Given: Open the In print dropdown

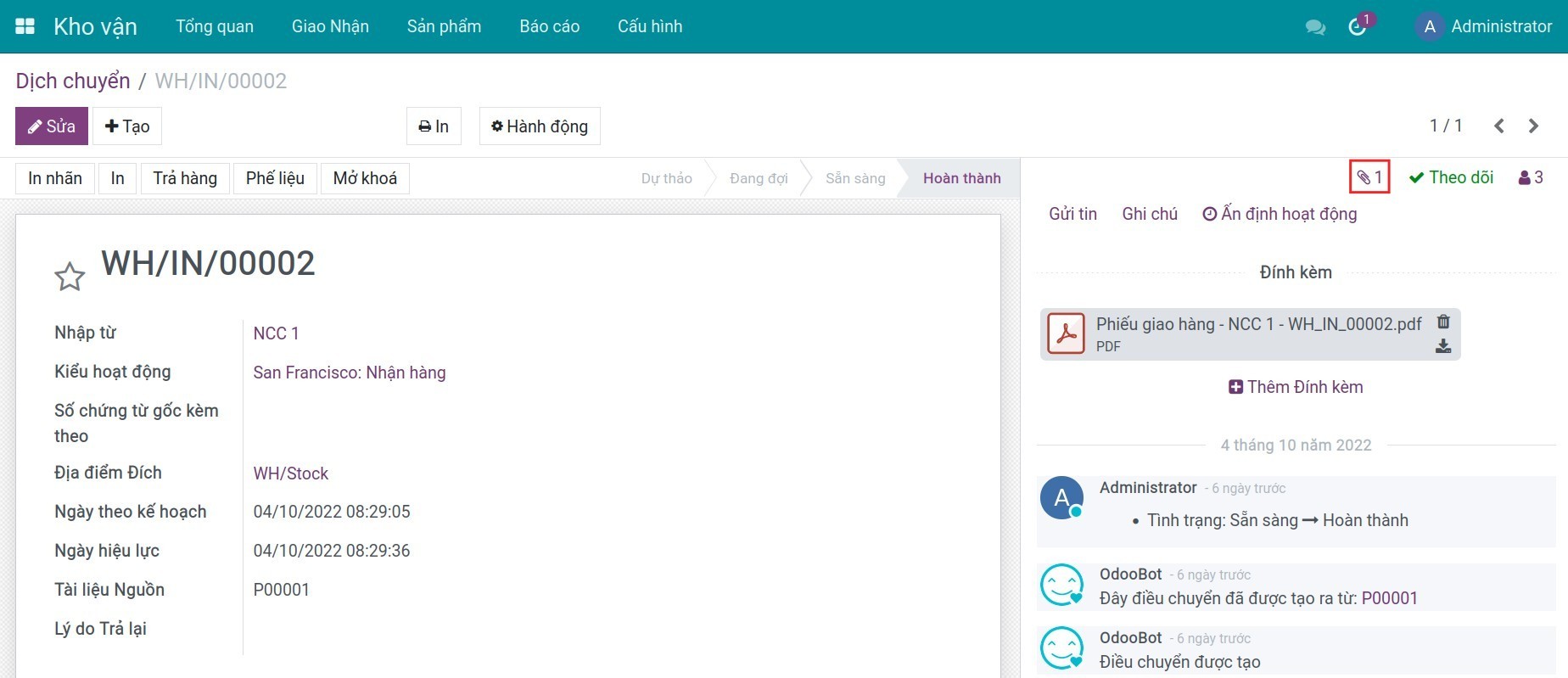Looking at the screenshot, I should (434, 126).
